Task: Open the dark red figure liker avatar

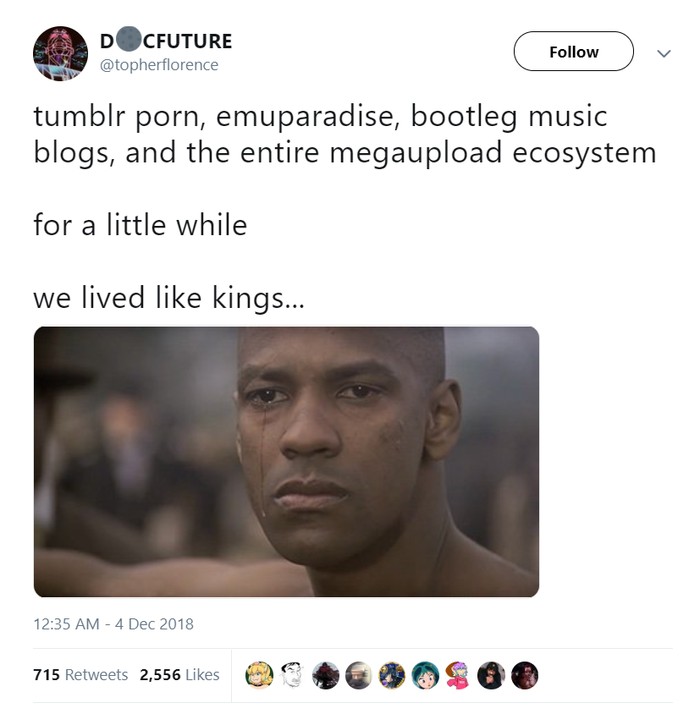Action: [326, 675]
